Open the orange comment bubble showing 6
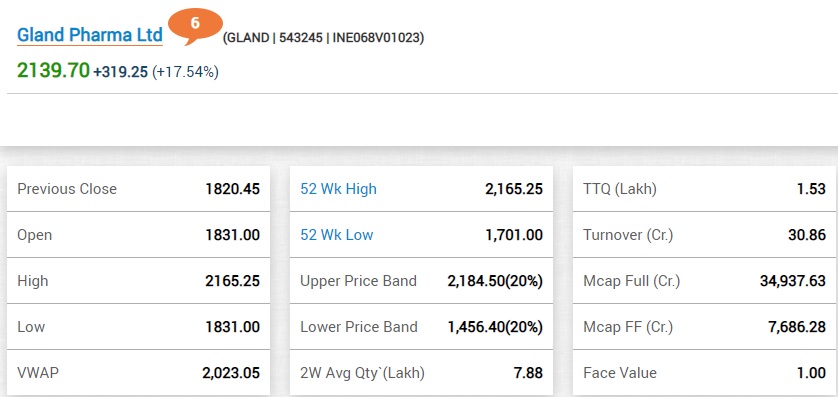The image size is (838, 397). (195, 26)
